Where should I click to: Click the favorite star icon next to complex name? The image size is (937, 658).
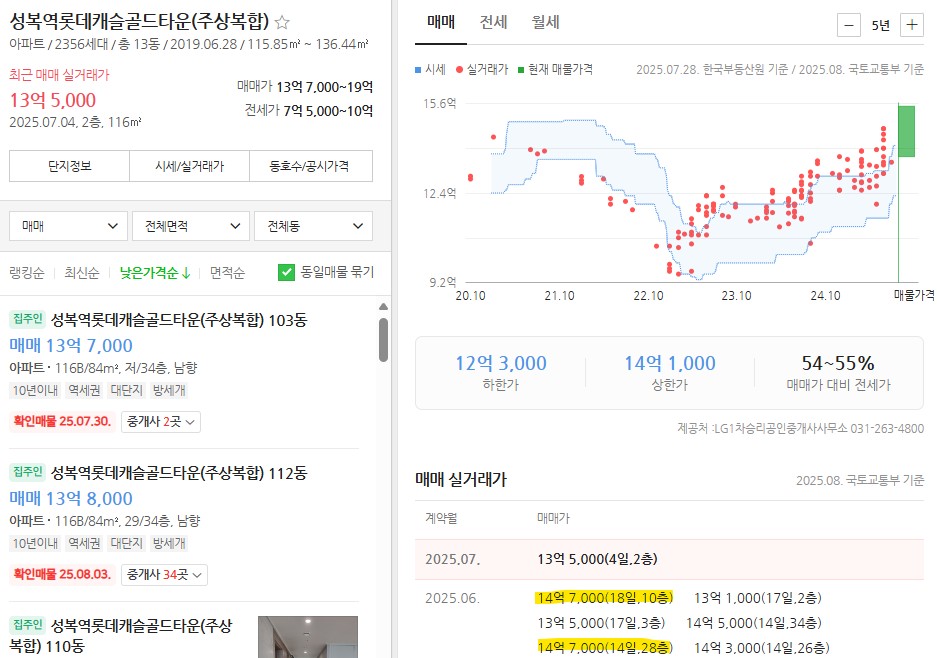[x=282, y=23]
